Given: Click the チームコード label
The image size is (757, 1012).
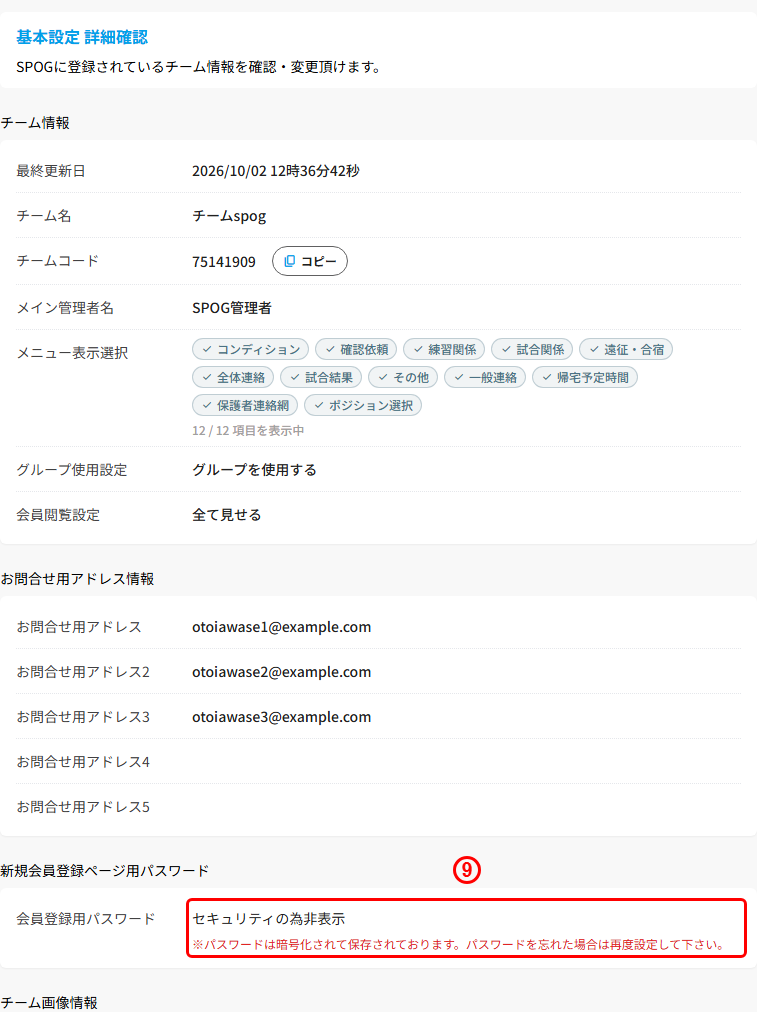Looking at the screenshot, I should tap(57, 261).
